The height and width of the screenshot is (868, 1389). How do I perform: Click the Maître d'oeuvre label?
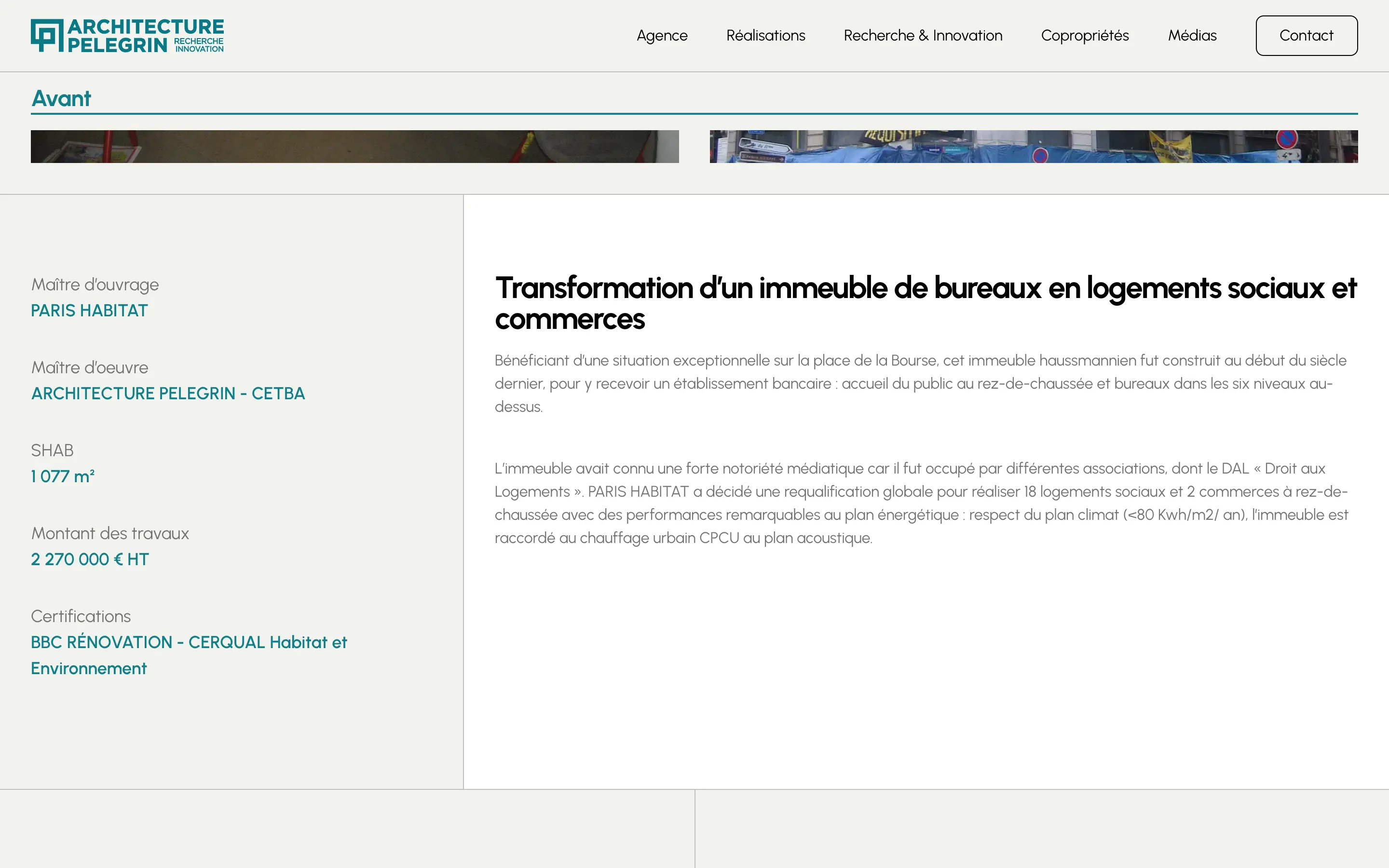coord(90,367)
